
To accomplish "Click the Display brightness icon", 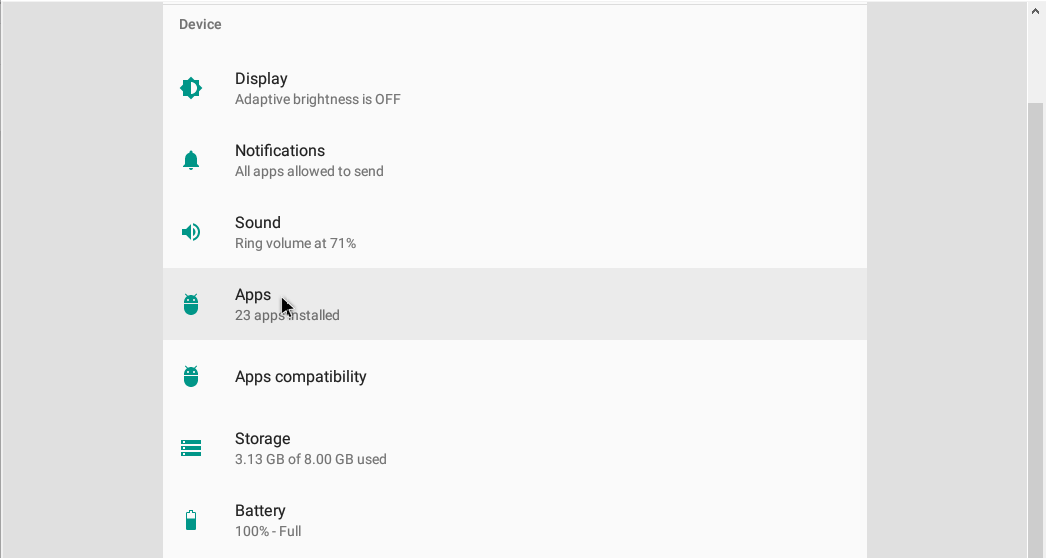I will (x=191, y=88).
